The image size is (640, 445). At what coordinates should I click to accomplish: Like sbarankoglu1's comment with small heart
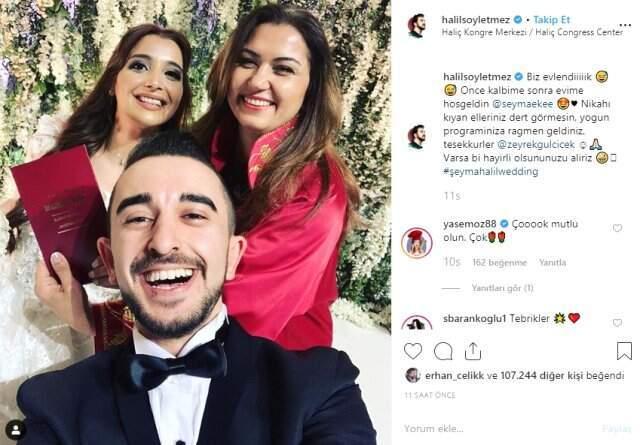click(x=617, y=323)
